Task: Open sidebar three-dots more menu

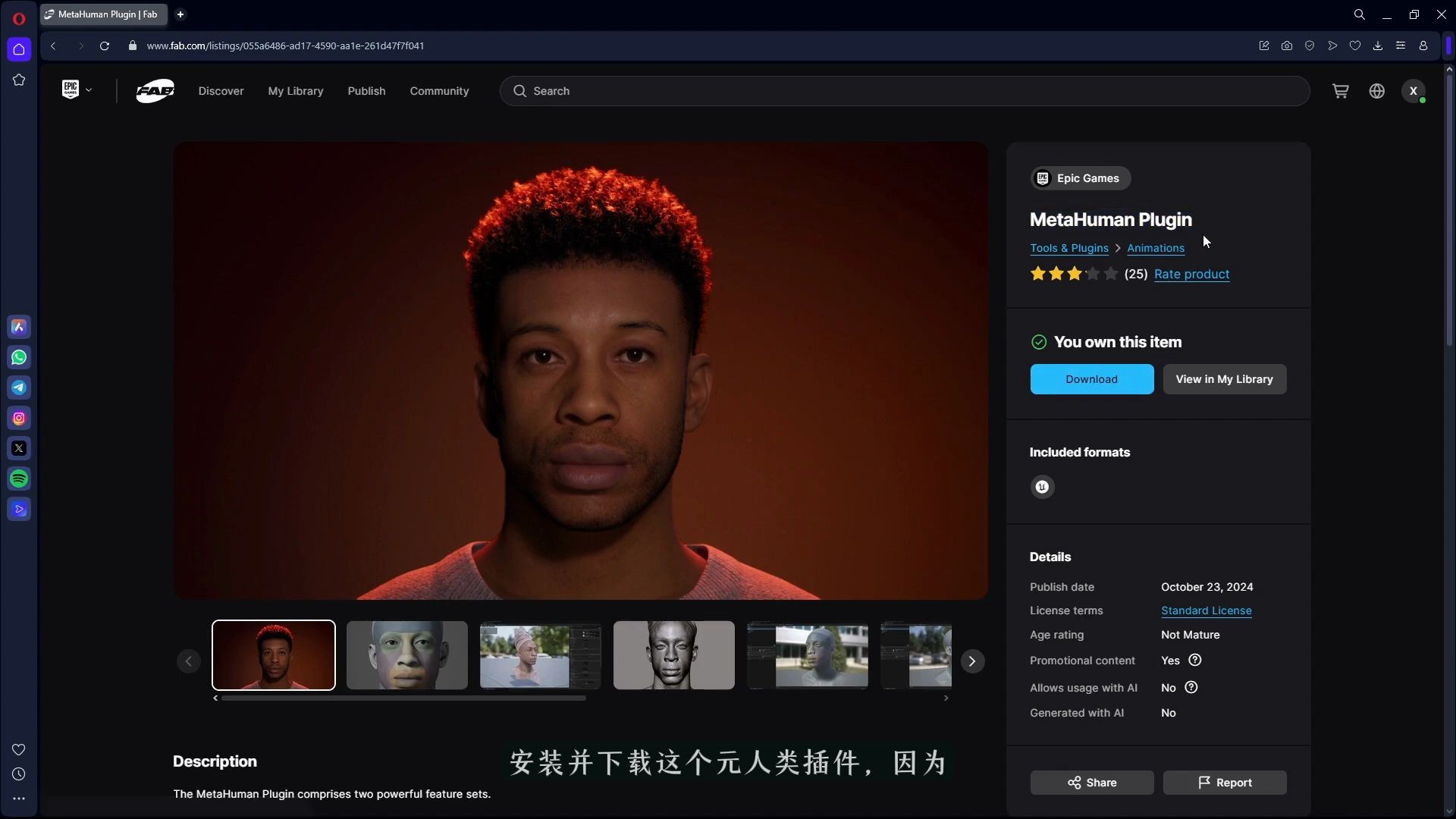Action: tap(19, 799)
